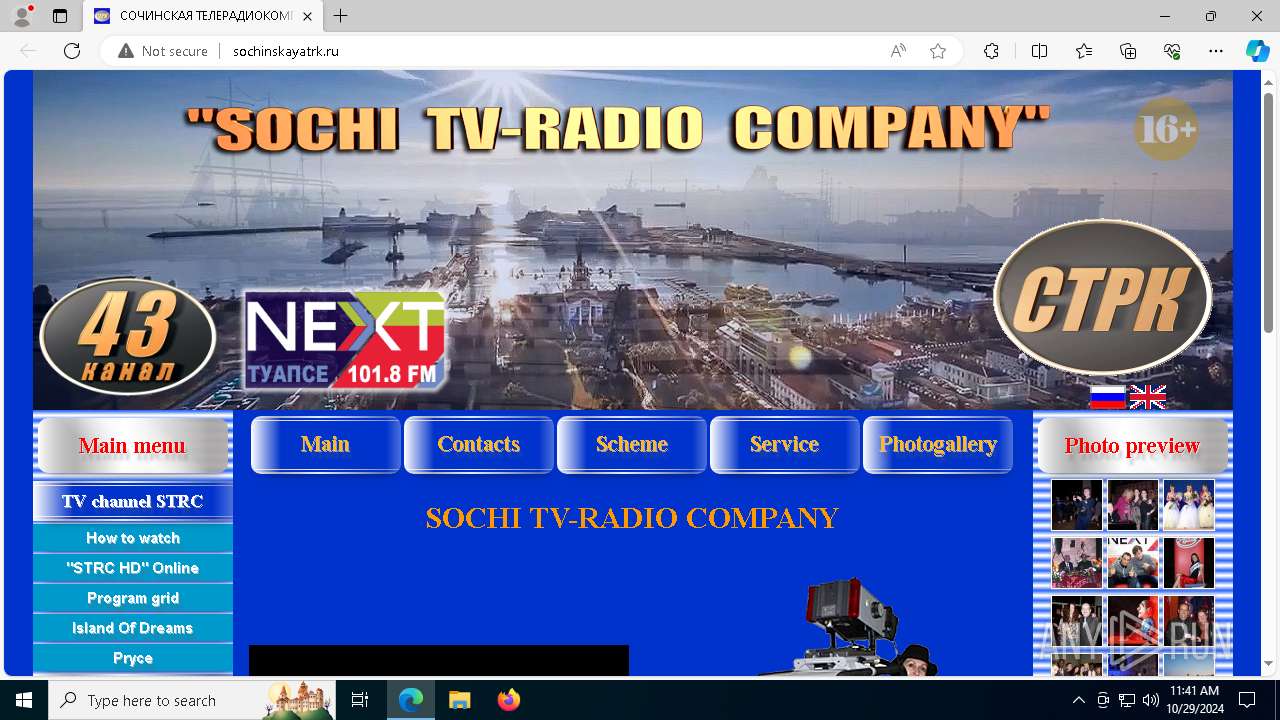
Task: Open the Program grid link
Action: [133, 598]
